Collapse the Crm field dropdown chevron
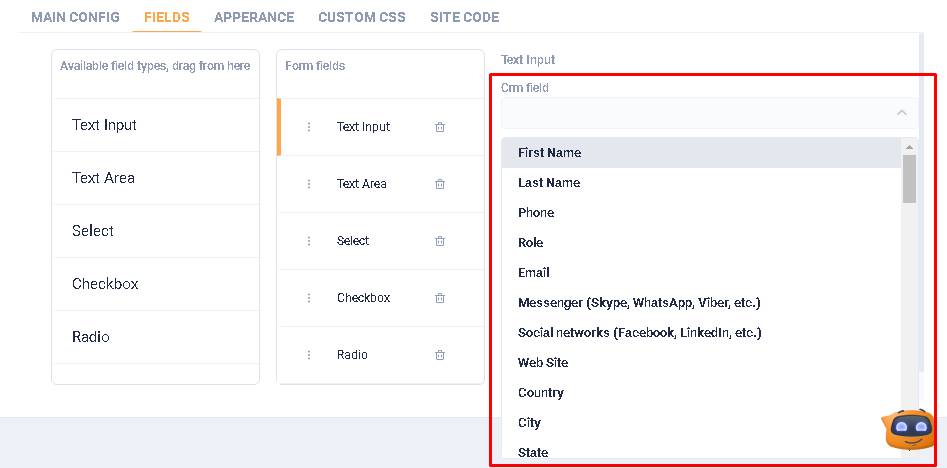 pos(902,113)
